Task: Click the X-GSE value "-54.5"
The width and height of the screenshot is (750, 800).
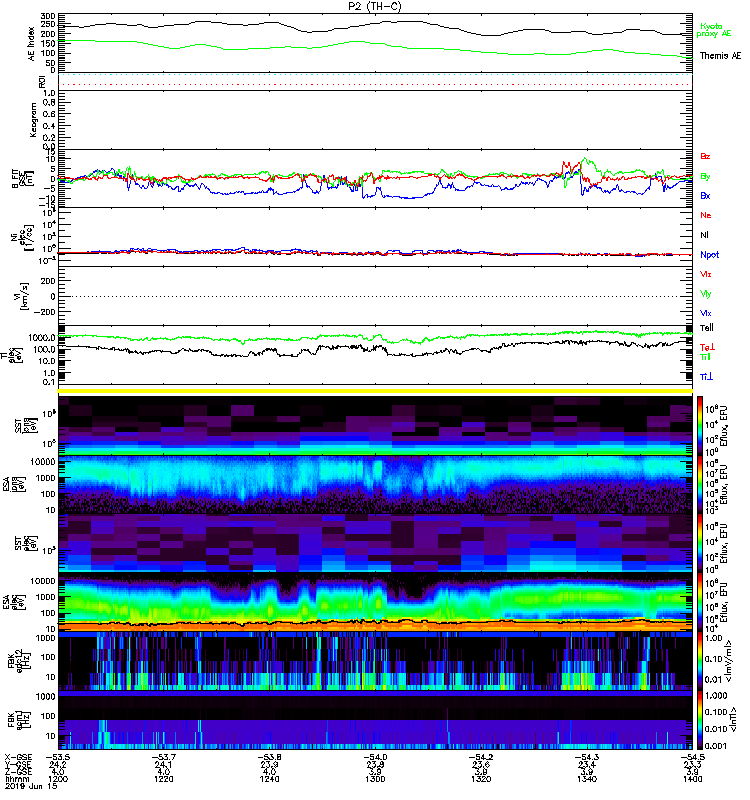Action: click(692, 757)
